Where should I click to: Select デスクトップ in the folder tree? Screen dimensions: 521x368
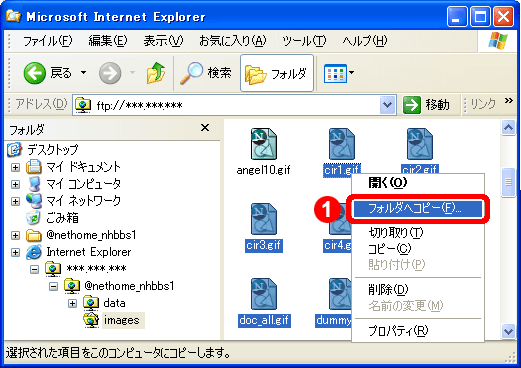click(x=53, y=149)
